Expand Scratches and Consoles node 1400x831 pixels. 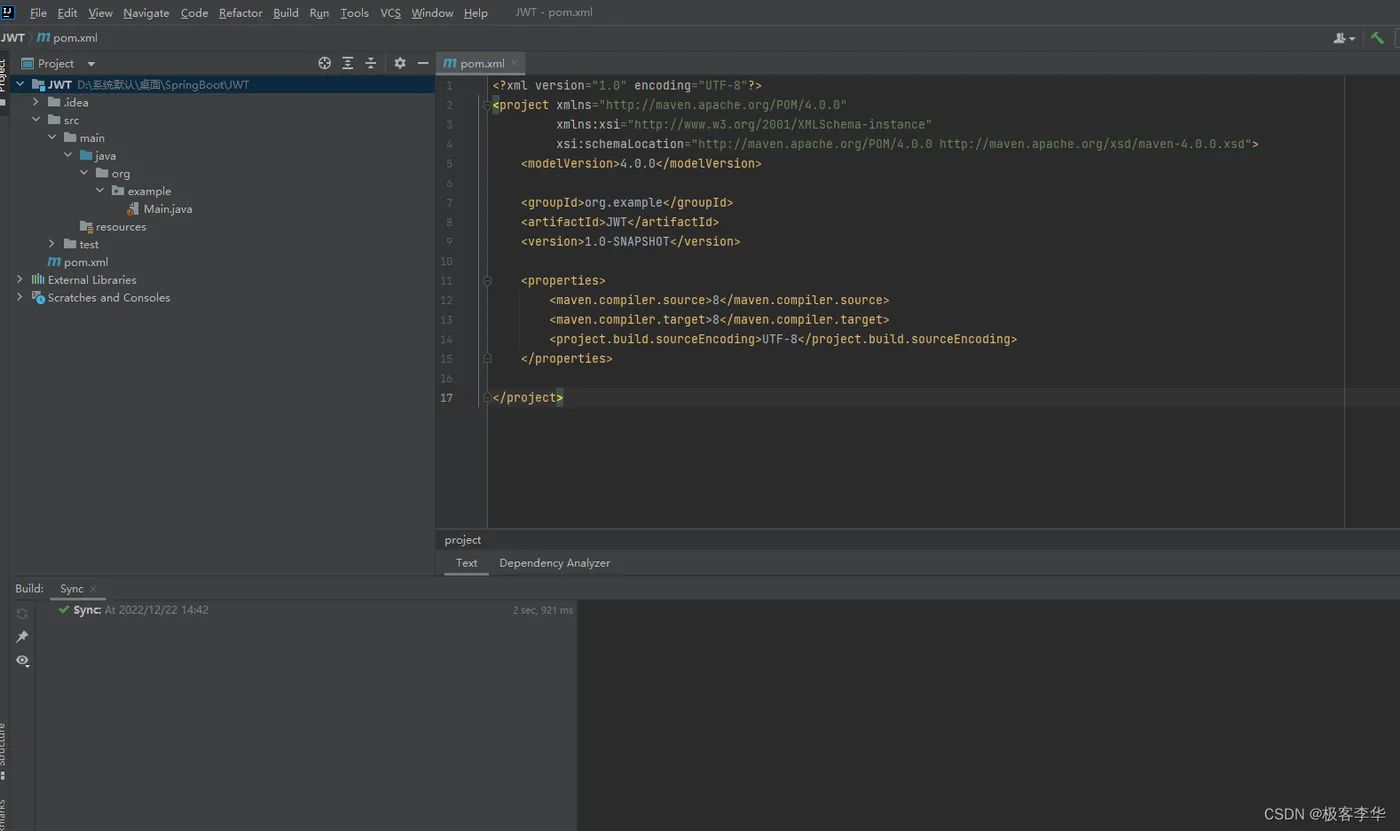tap(20, 298)
